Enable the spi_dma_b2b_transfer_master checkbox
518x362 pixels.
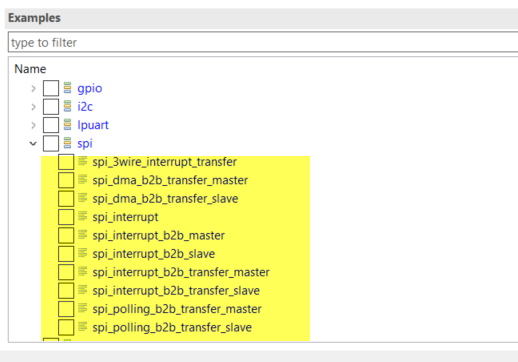pyautogui.click(x=66, y=180)
